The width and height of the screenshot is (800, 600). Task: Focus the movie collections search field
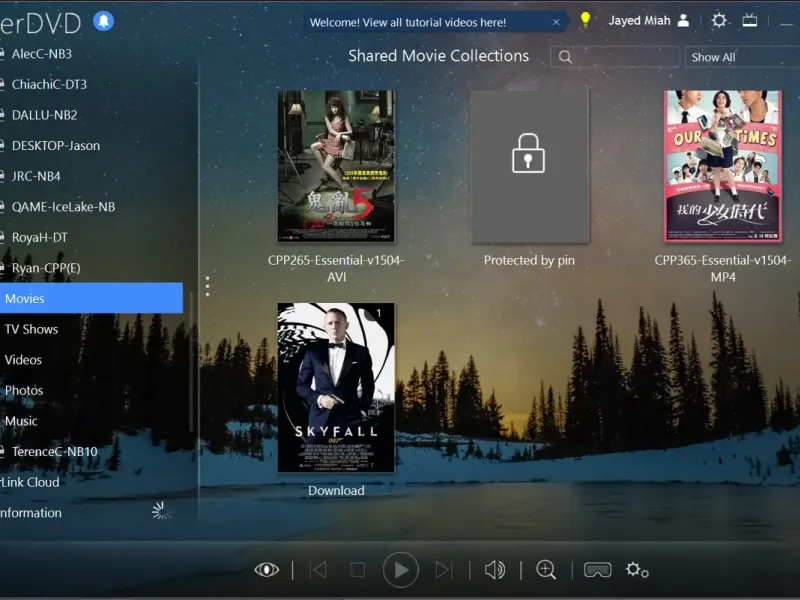click(614, 57)
